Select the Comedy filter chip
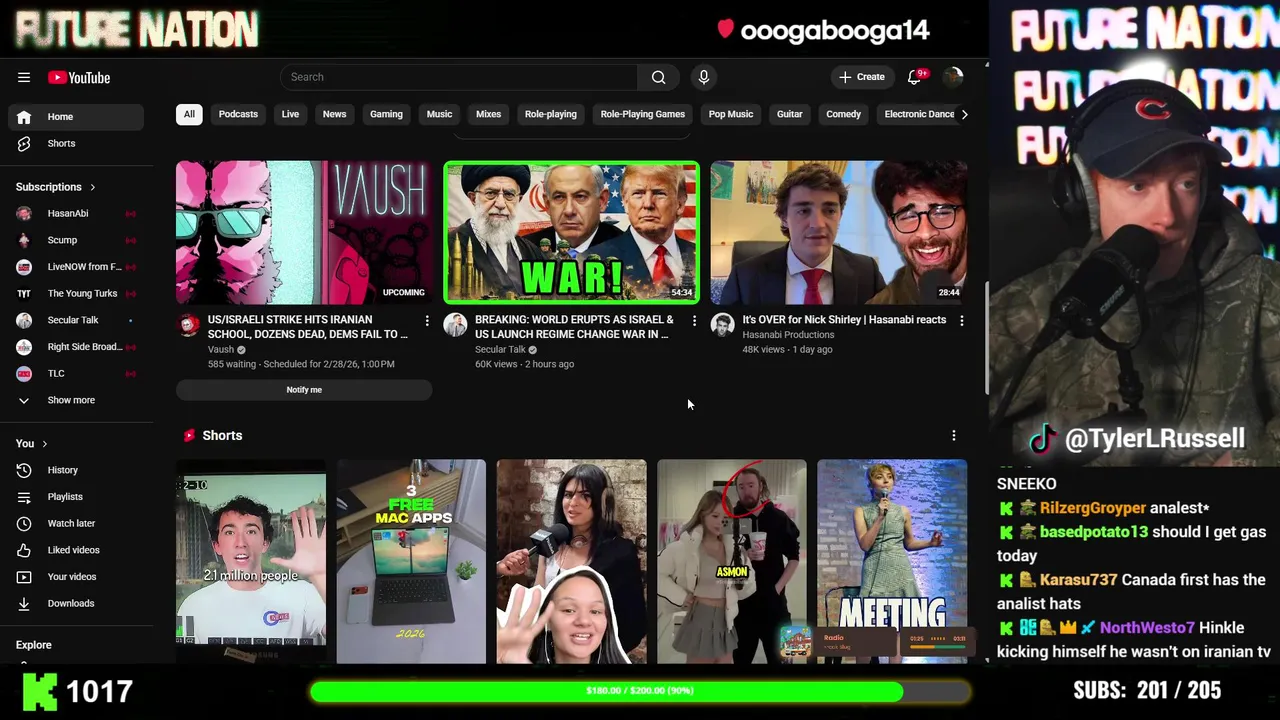Screen dimensions: 1280x720 pos(843,114)
